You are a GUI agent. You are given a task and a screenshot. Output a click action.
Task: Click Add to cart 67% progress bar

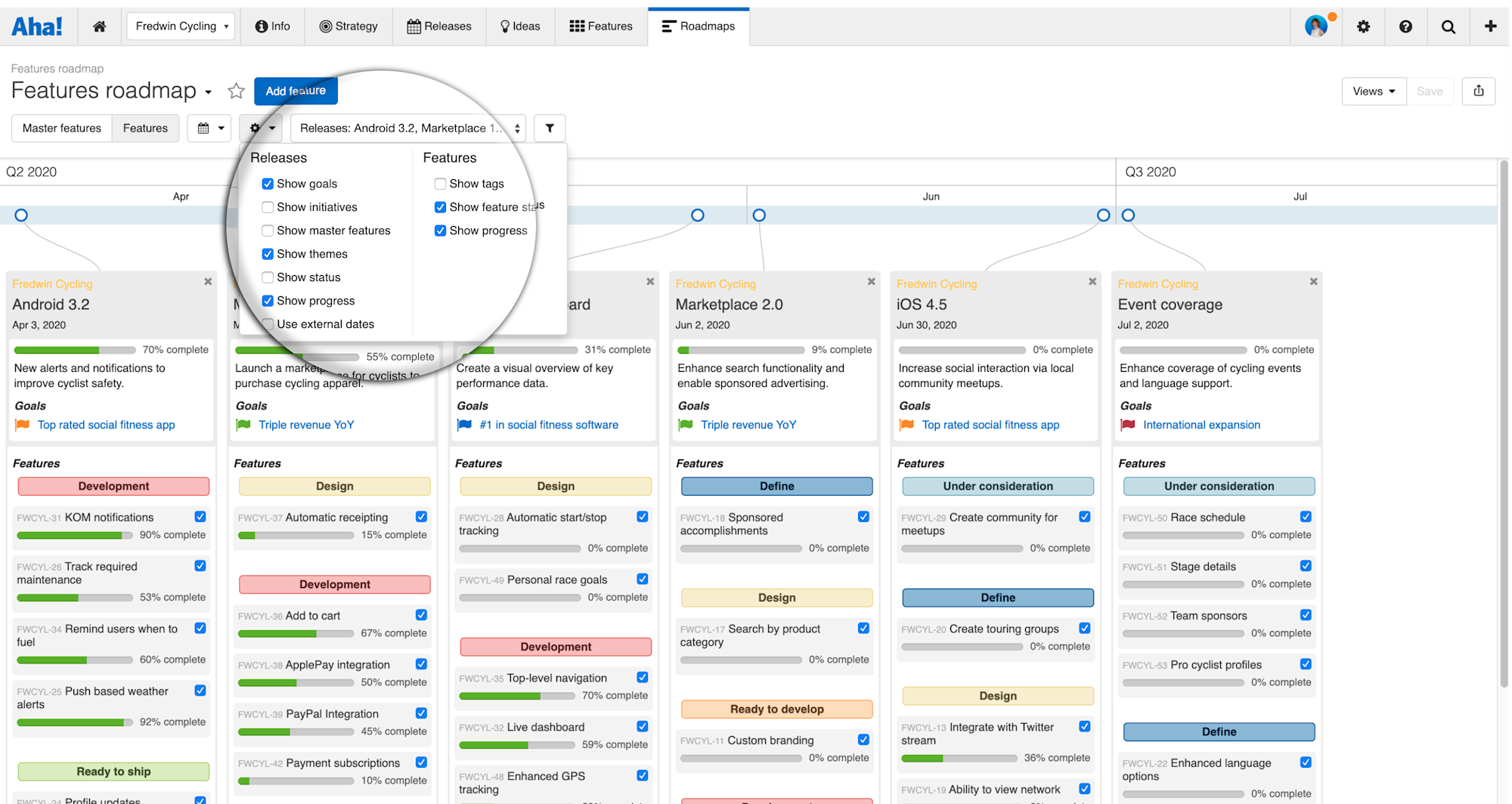pos(296,633)
